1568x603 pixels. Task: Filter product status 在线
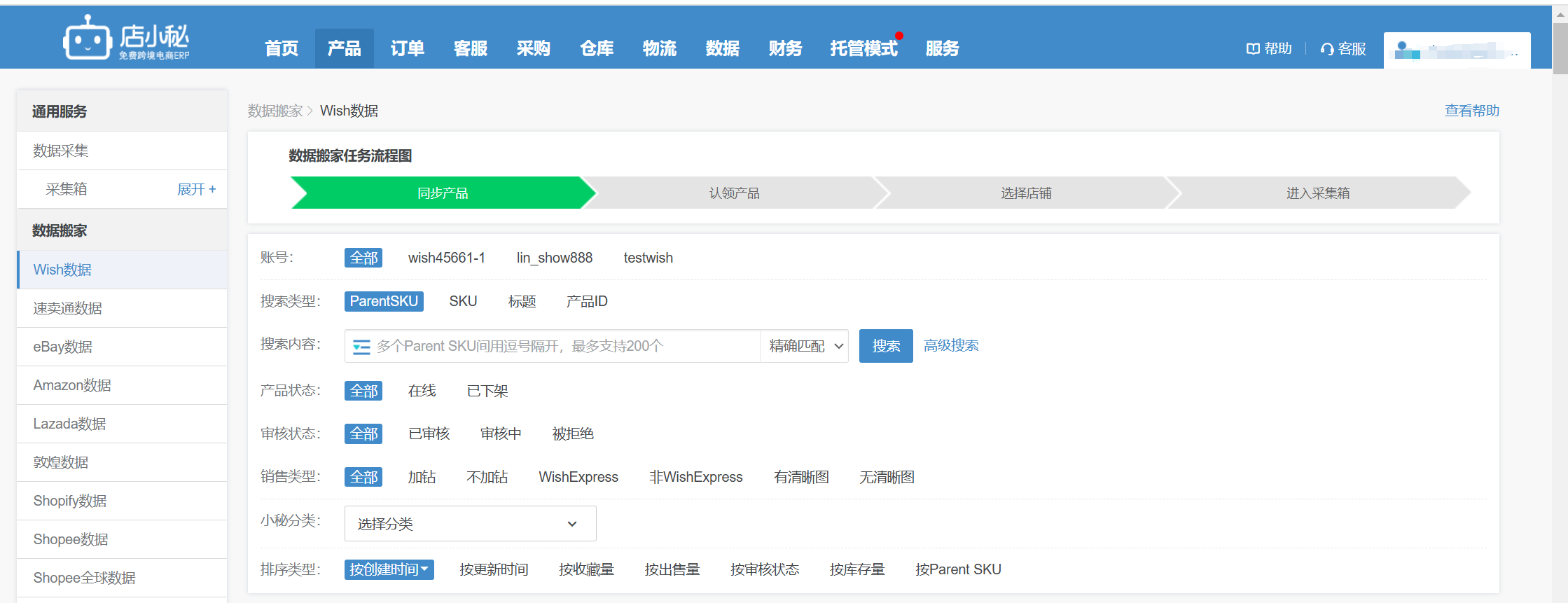click(x=422, y=391)
